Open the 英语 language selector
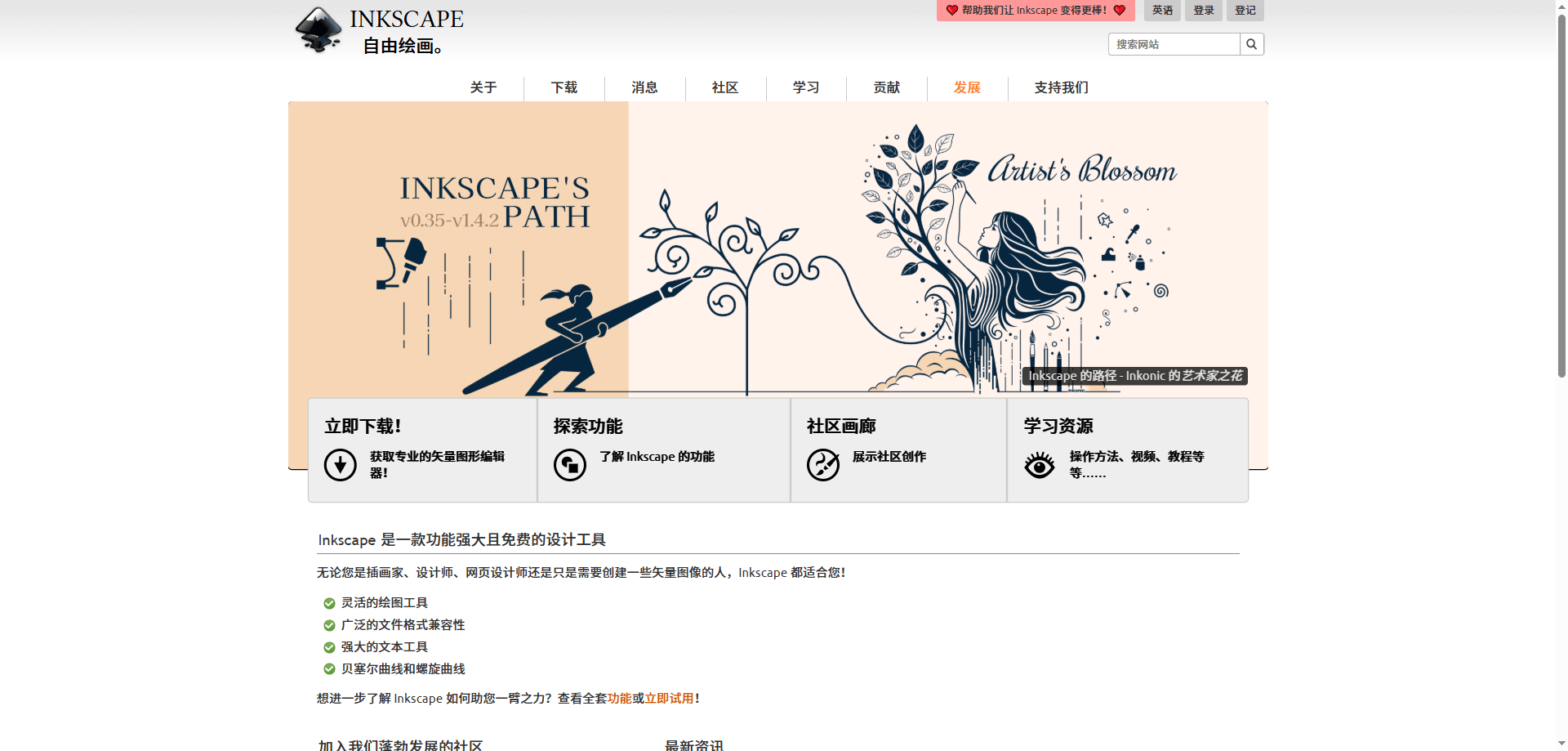Image resolution: width=1568 pixels, height=751 pixels. point(1162,11)
